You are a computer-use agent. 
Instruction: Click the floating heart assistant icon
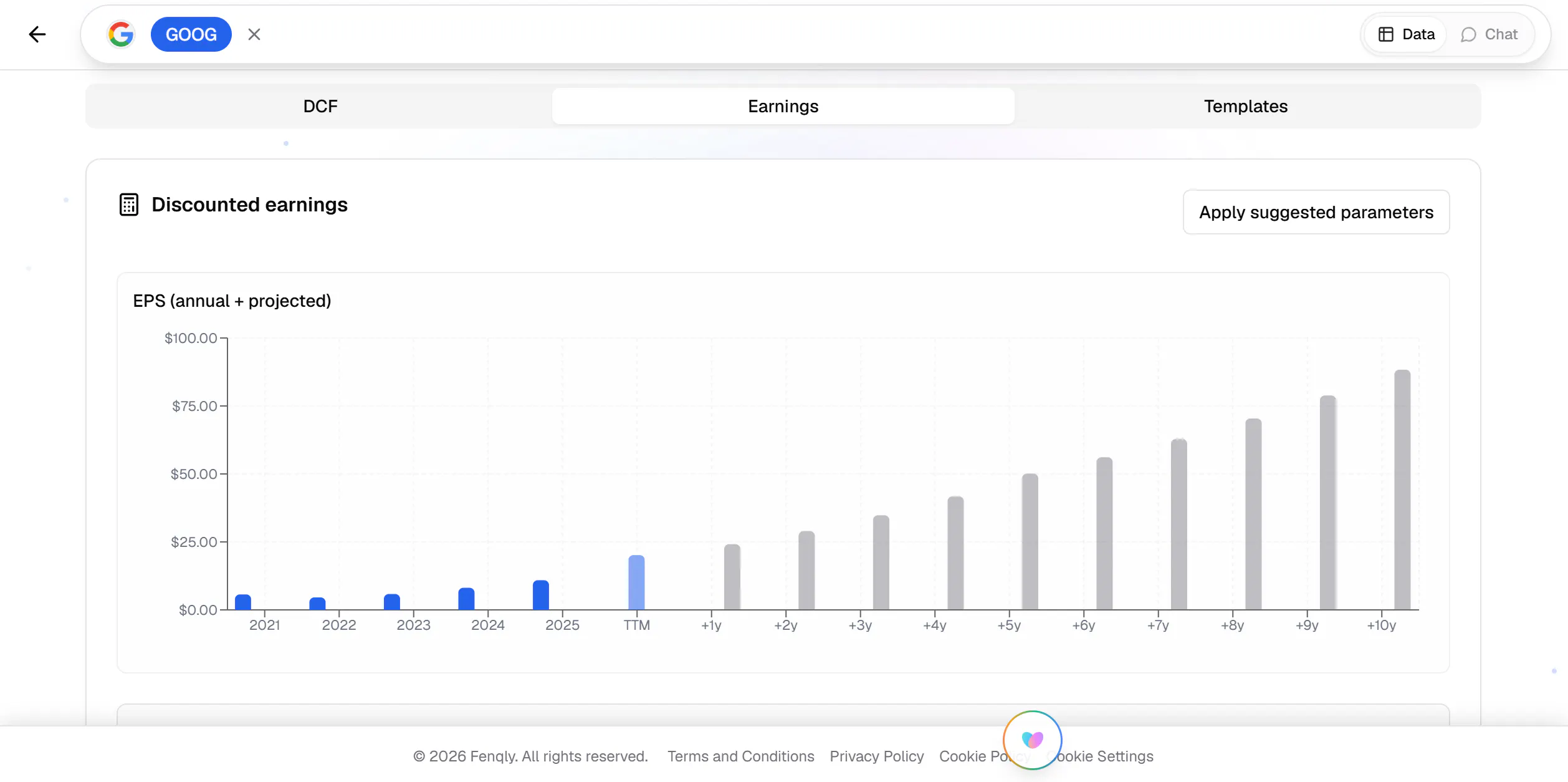pyautogui.click(x=1032, y=740)
